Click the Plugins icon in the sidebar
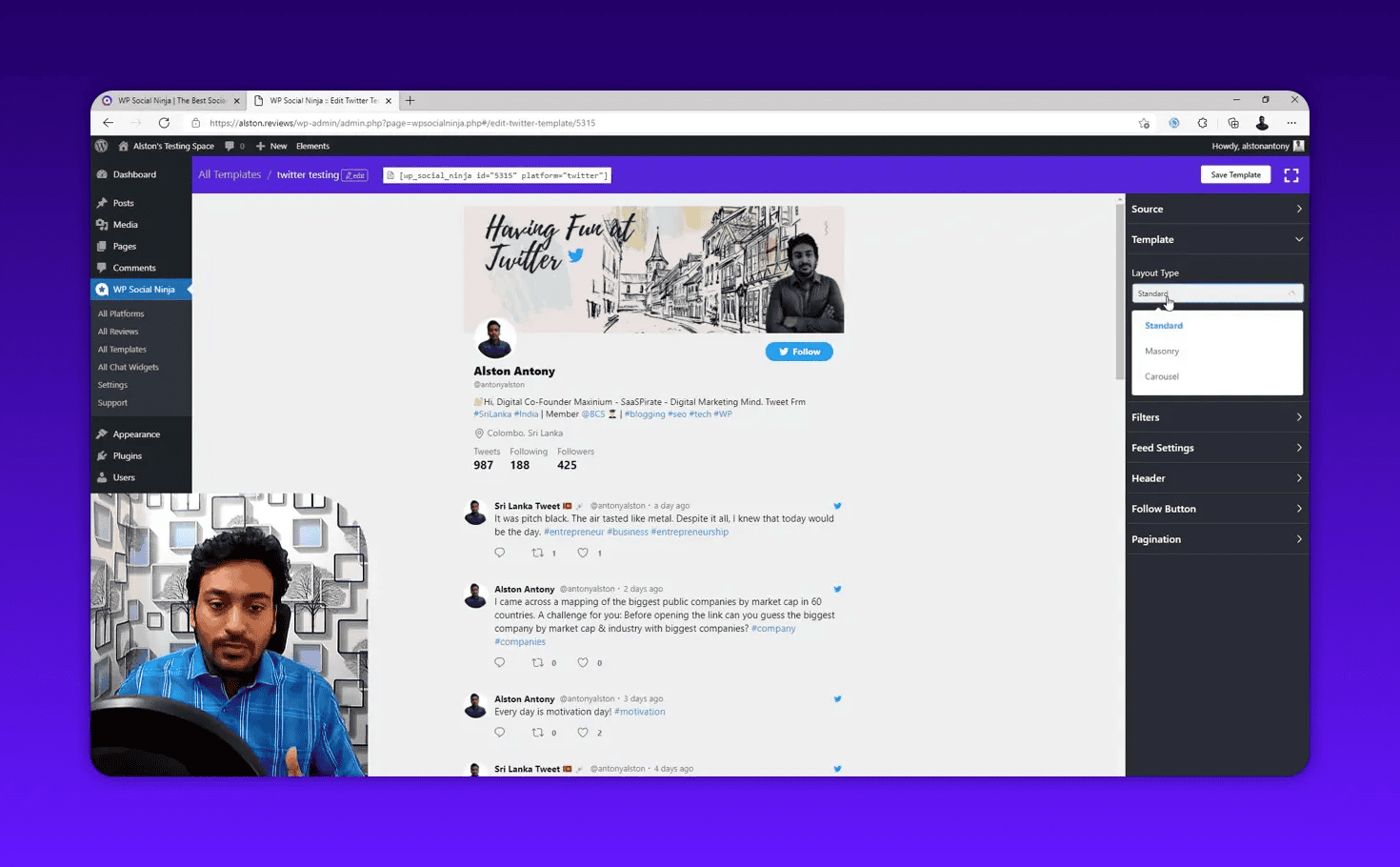Image resolution: width=1400 pixels, height=867 pixels. click(103, 455)
